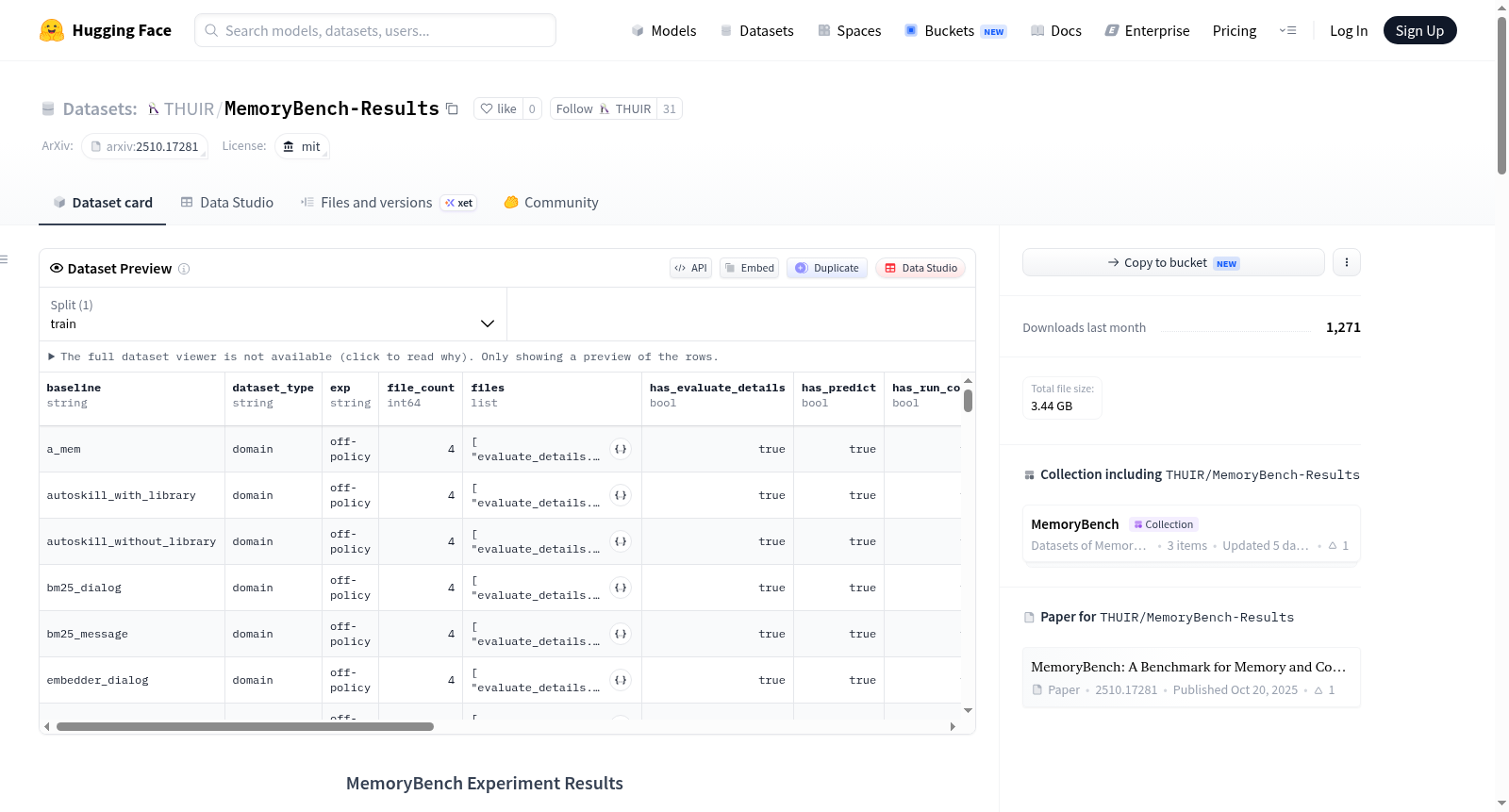Open the THUIR owner link in the title

(189, 108)
